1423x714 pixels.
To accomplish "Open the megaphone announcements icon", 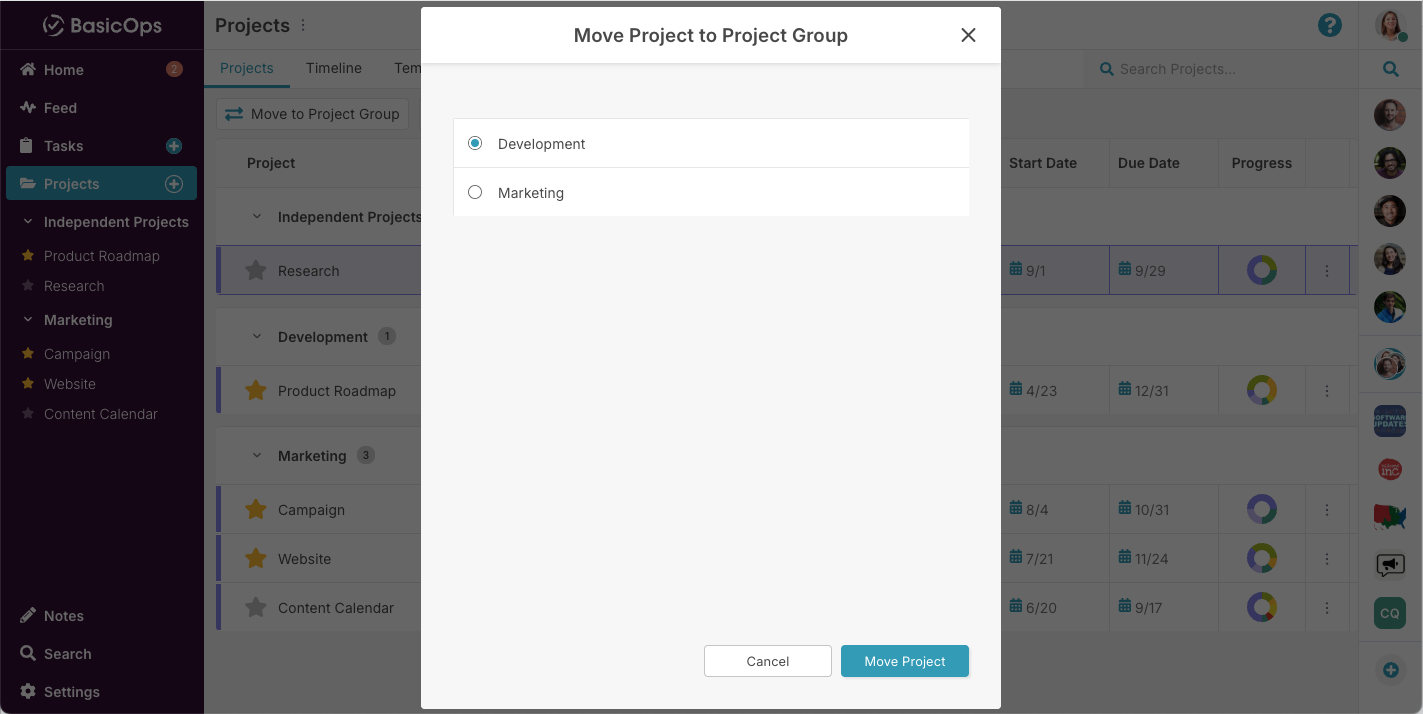I will click(1390, 565).
